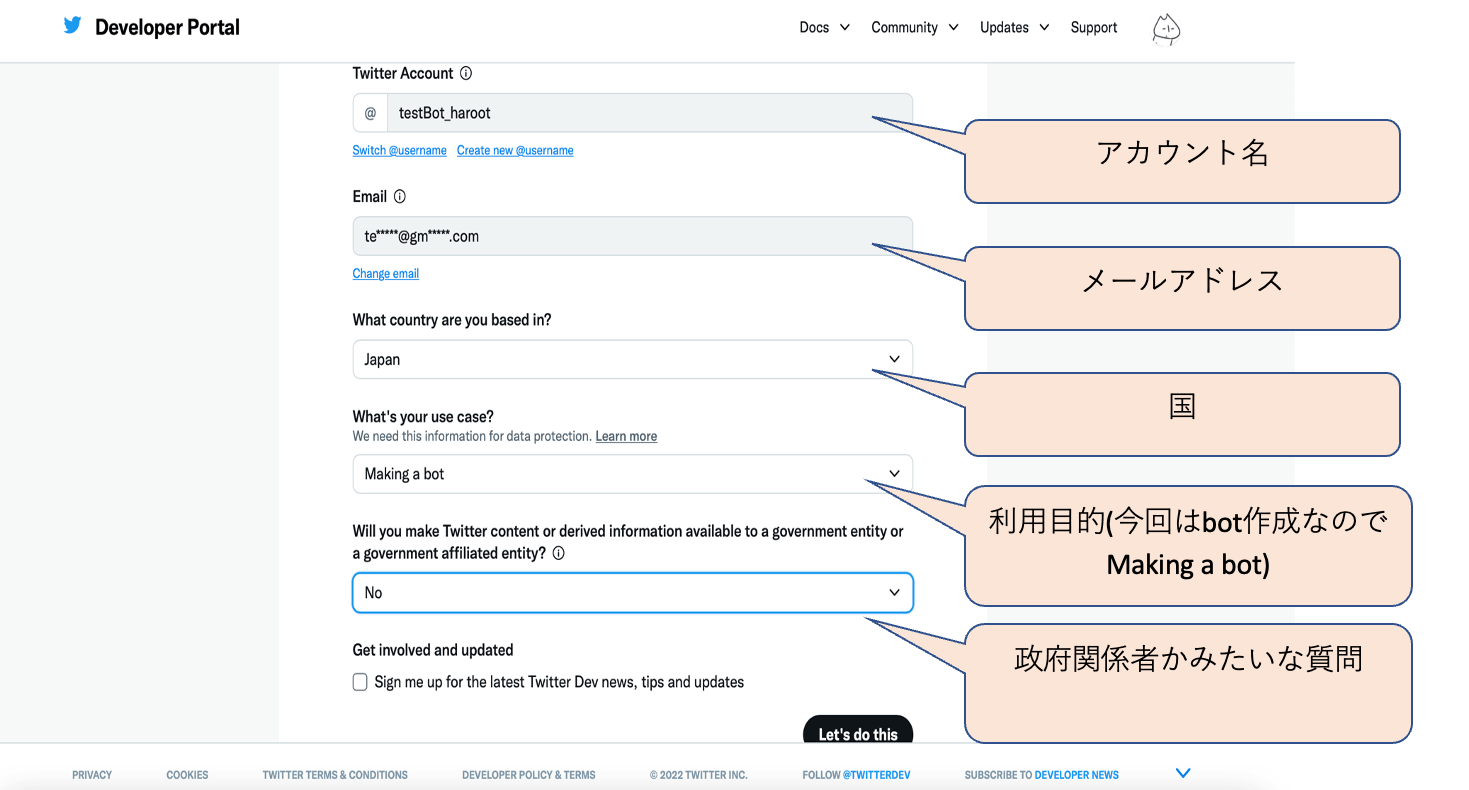Open Twitter Terms & Conditions footer link

click(335, 775)
